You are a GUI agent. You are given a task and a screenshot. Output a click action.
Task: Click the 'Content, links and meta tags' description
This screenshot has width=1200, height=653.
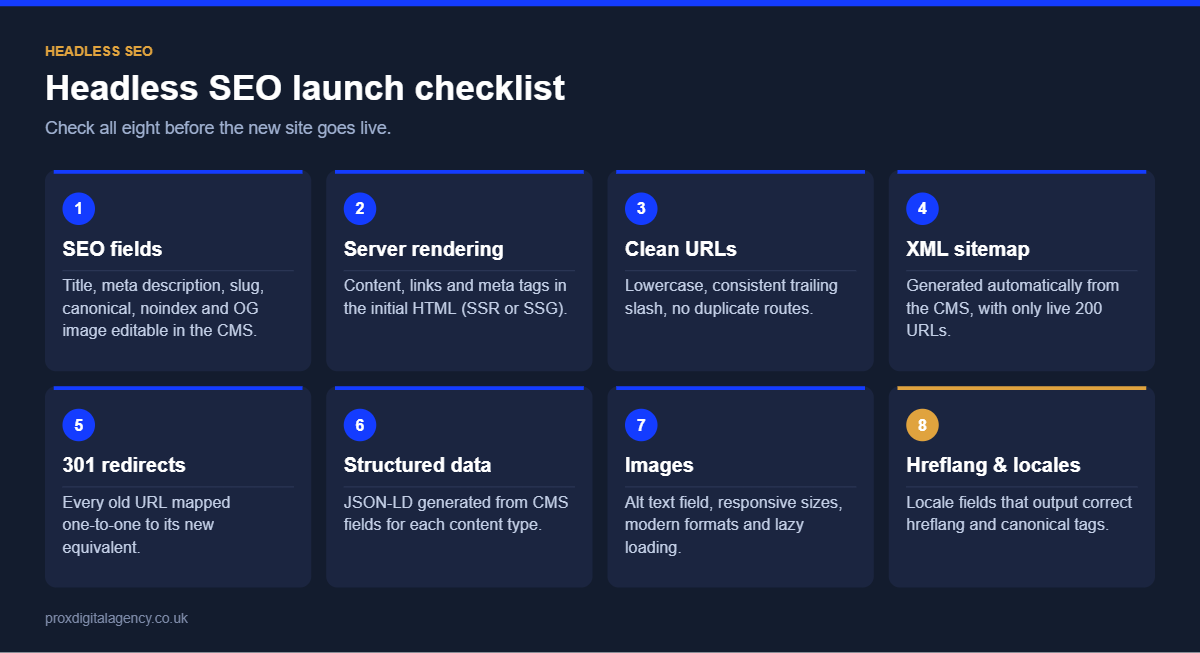click(x=456, y=297)
